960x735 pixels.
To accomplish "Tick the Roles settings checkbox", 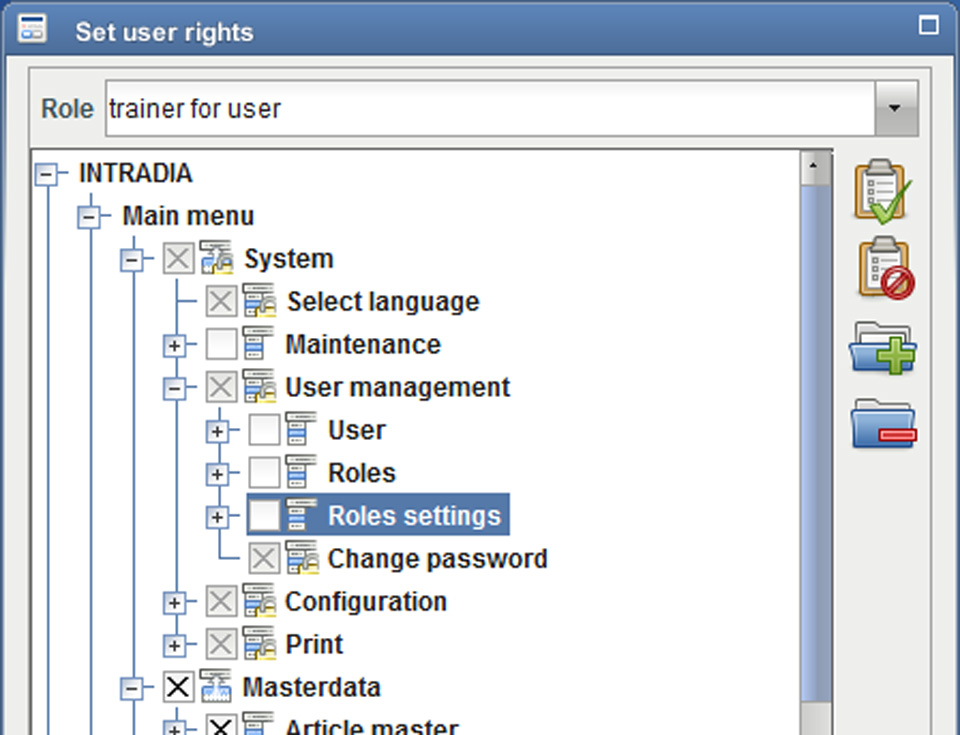I will [x=264, y=516].
